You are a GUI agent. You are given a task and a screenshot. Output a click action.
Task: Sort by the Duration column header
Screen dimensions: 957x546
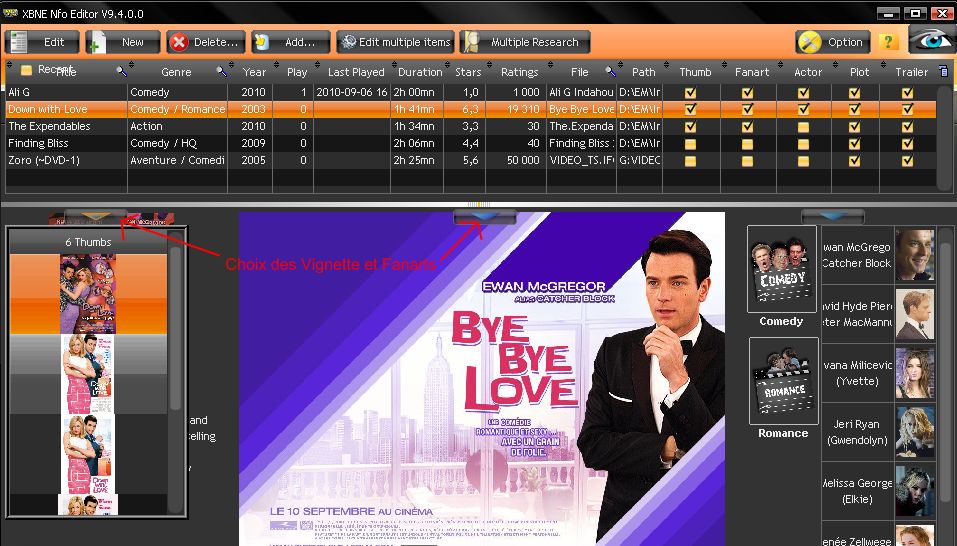[x=420, y=72]
